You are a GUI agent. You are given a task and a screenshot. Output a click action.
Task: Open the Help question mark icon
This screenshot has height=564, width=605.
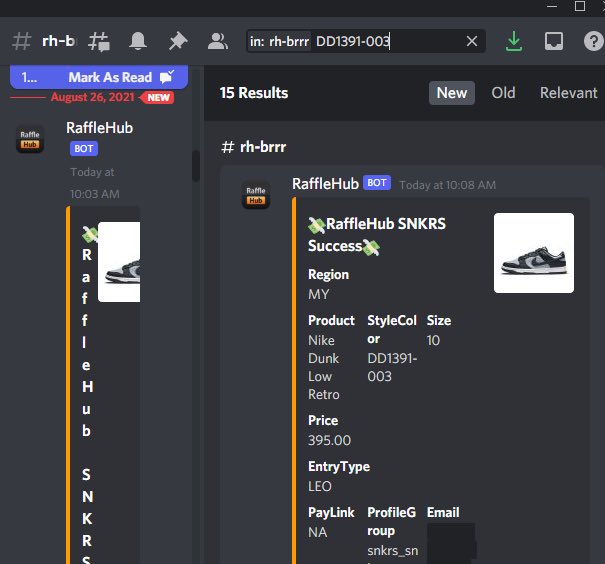tap(593, 41)
